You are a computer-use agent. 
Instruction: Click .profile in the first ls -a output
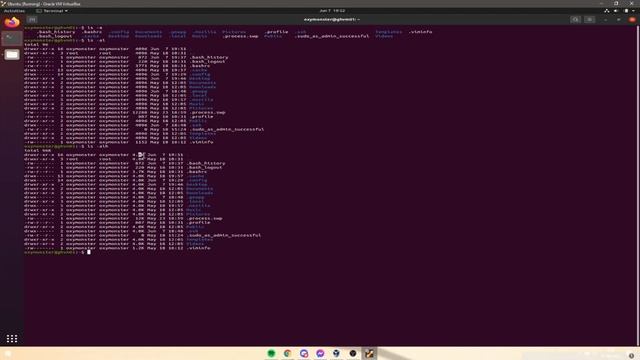coord(276,32)
